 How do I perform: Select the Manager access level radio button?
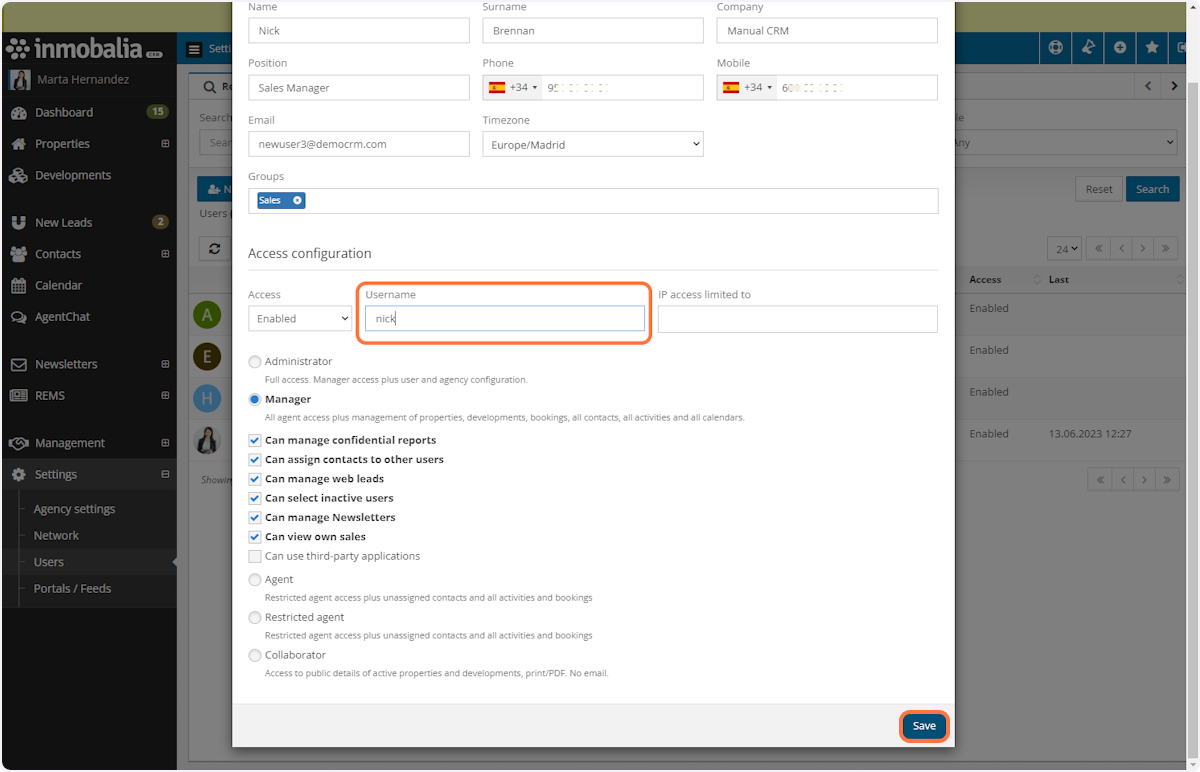(x=255, y=399)
